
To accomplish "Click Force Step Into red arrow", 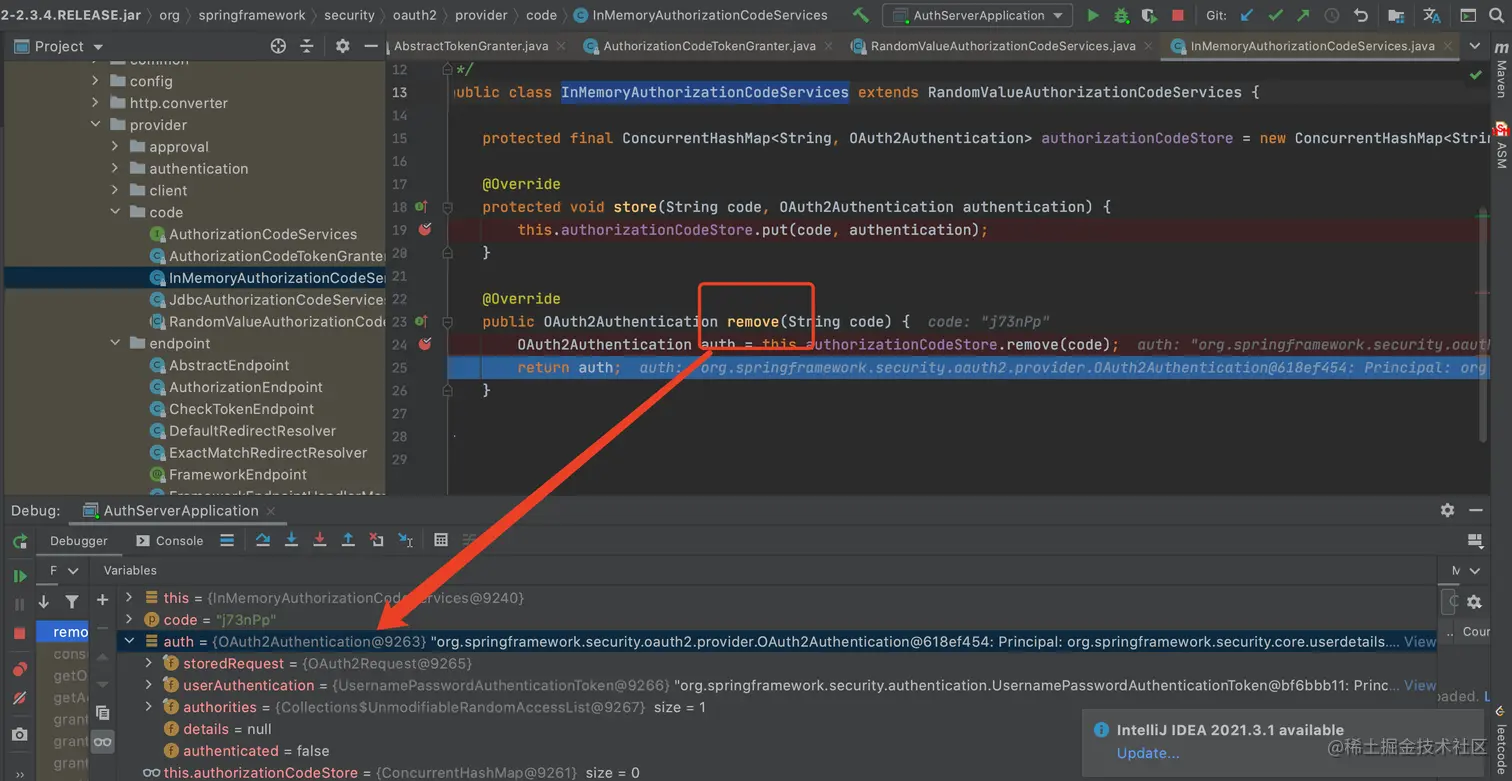I will [x=320, y=540].
